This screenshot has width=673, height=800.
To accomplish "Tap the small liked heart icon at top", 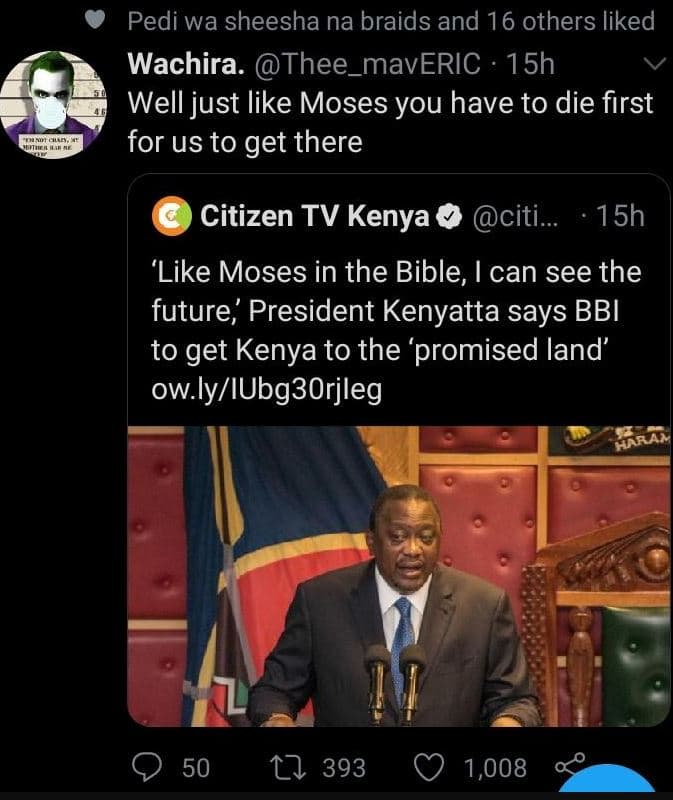I will point(95,21).
